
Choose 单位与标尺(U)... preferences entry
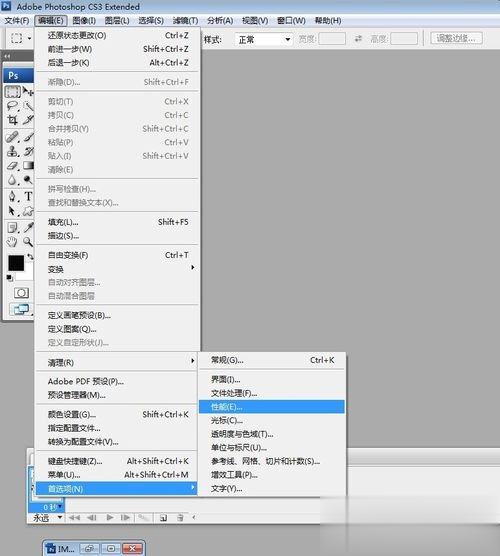point(272,447)
